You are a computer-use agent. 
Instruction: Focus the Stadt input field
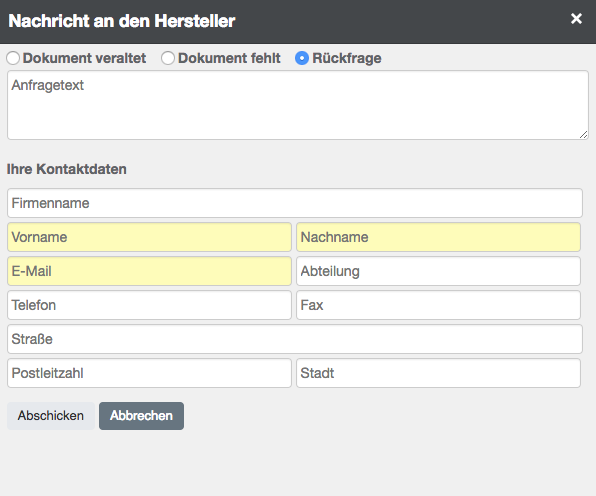tap(438, 373)
